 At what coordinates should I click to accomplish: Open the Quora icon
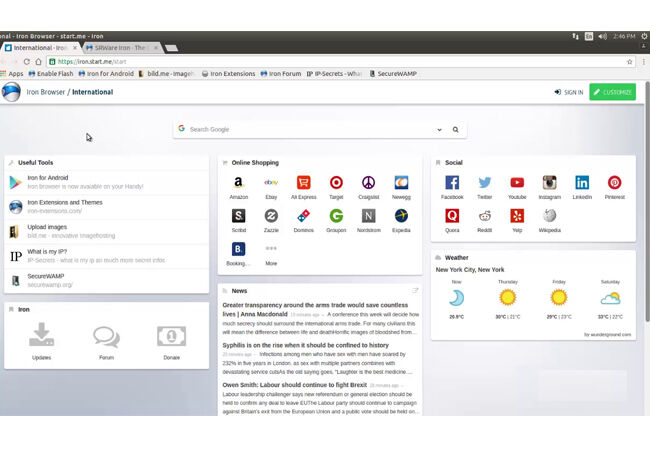coord(452,216)
